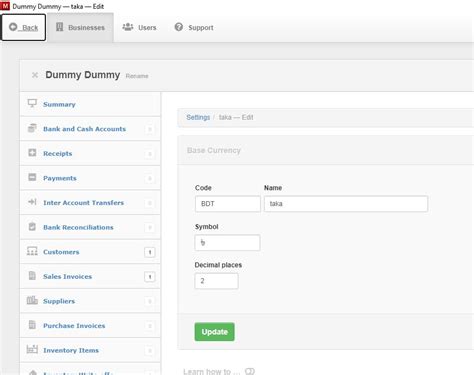Click the Code input field
Viewport: 474px width, 375px height.
(x=228, y=204)
